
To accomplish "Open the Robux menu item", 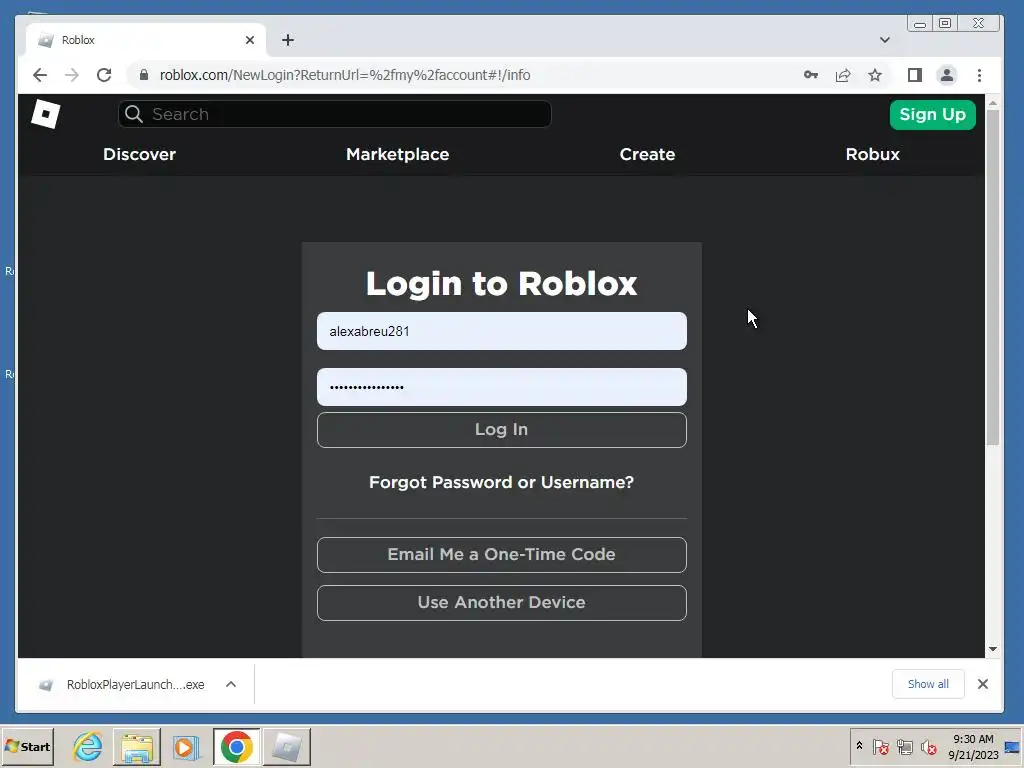I will (x=872, y=154).
